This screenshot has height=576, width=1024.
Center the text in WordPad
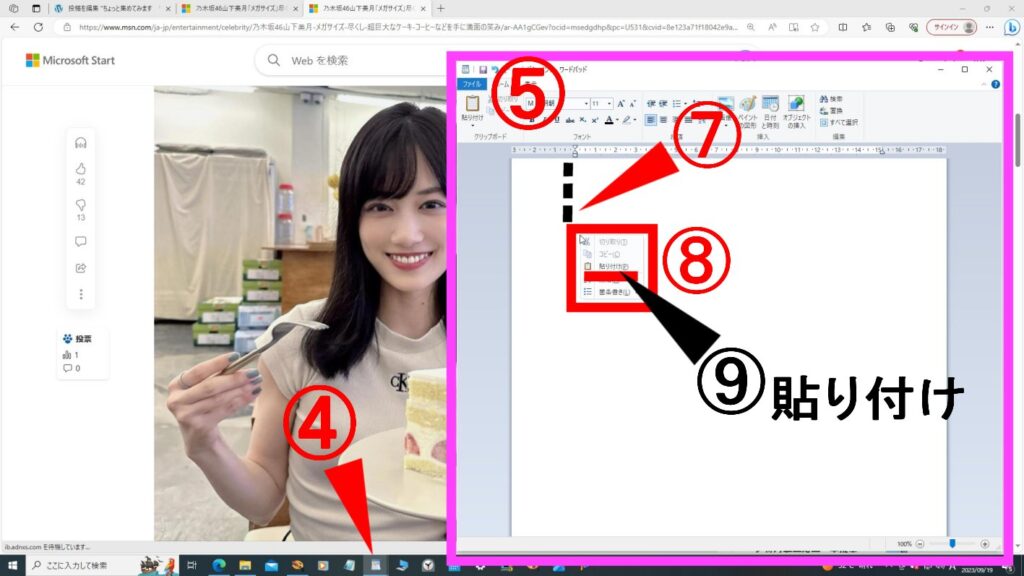pyautogui.click(x=663, y=120)
